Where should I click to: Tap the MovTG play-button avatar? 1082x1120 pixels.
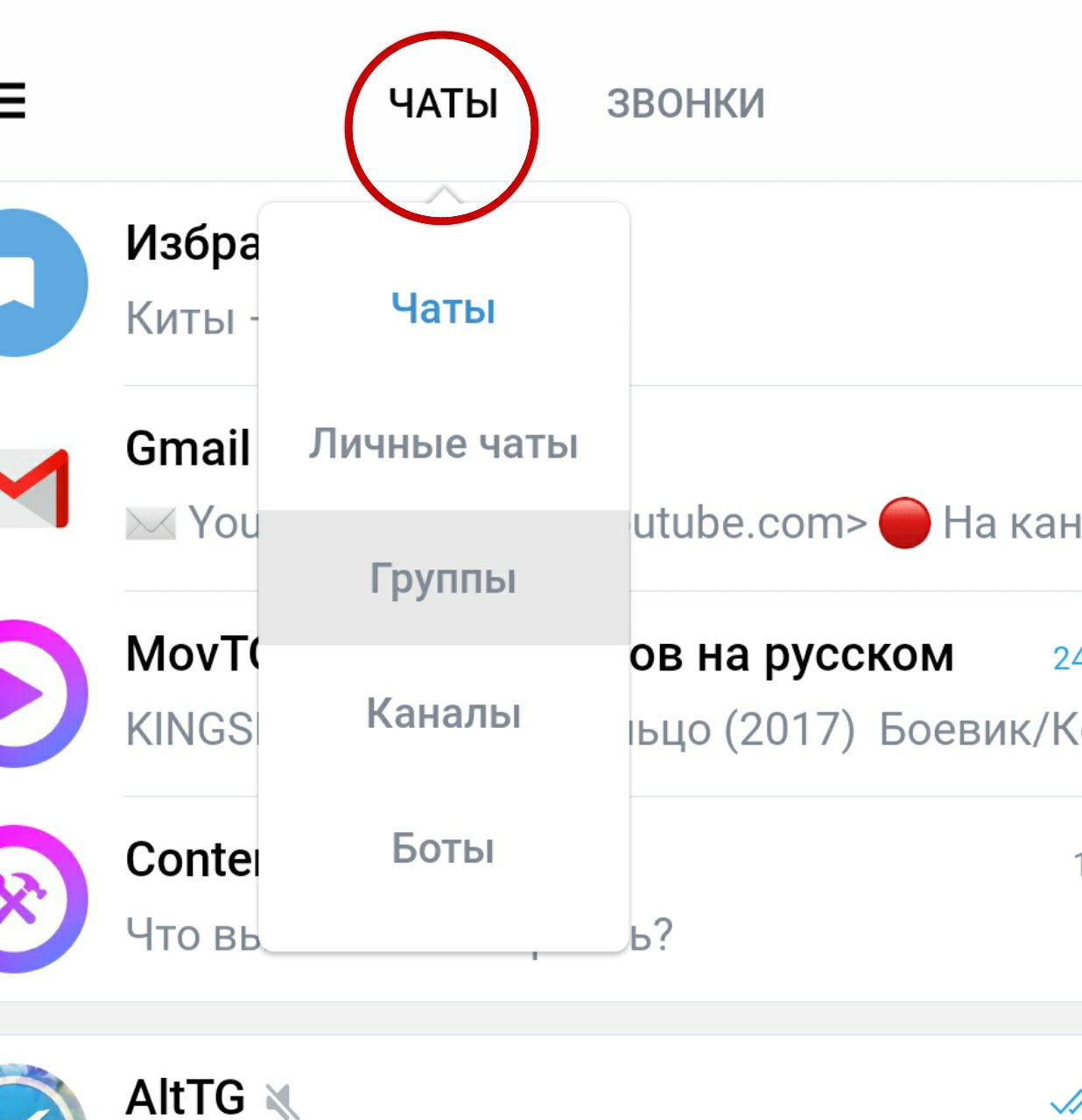pyautogui.click(x=39, y=693)
